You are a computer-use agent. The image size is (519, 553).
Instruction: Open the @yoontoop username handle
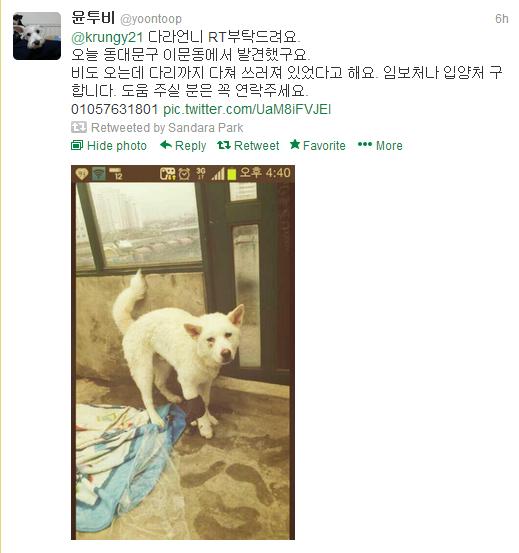click(x=151, y=19)
